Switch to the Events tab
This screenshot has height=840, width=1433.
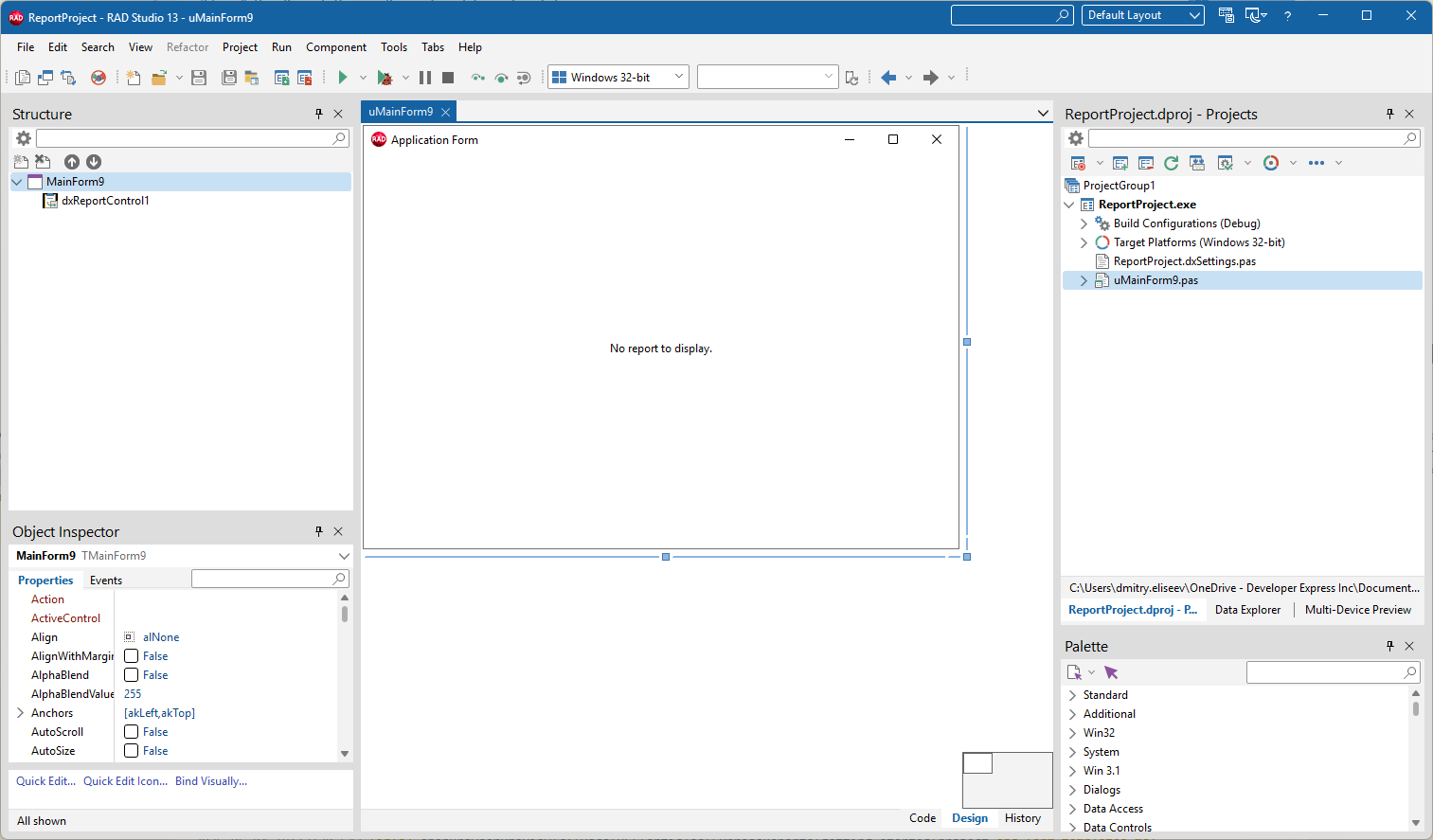[106, 581]
